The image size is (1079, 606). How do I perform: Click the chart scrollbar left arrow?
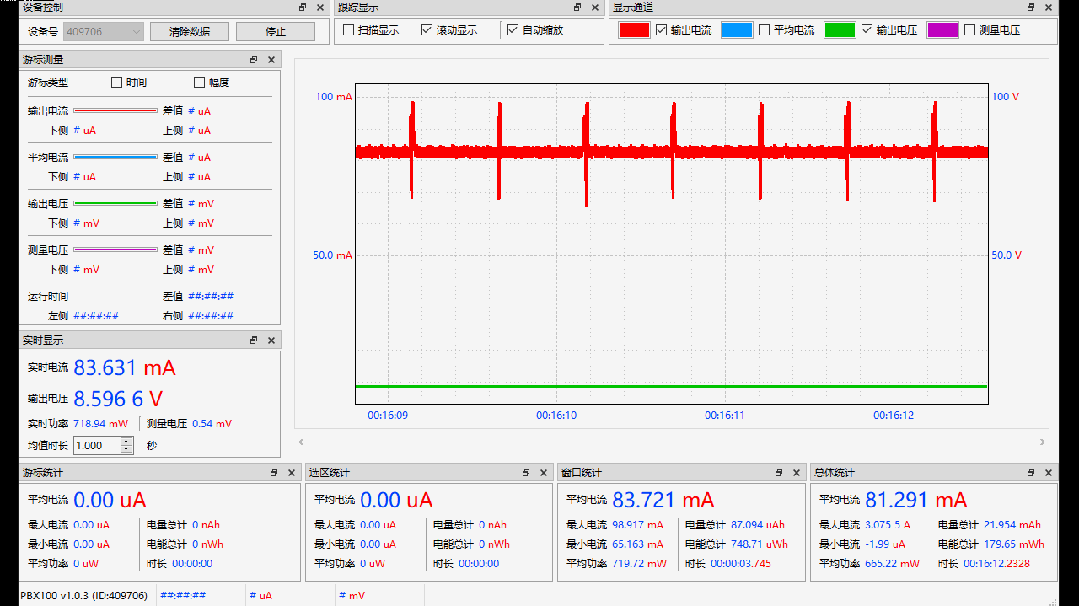(301, 442)
